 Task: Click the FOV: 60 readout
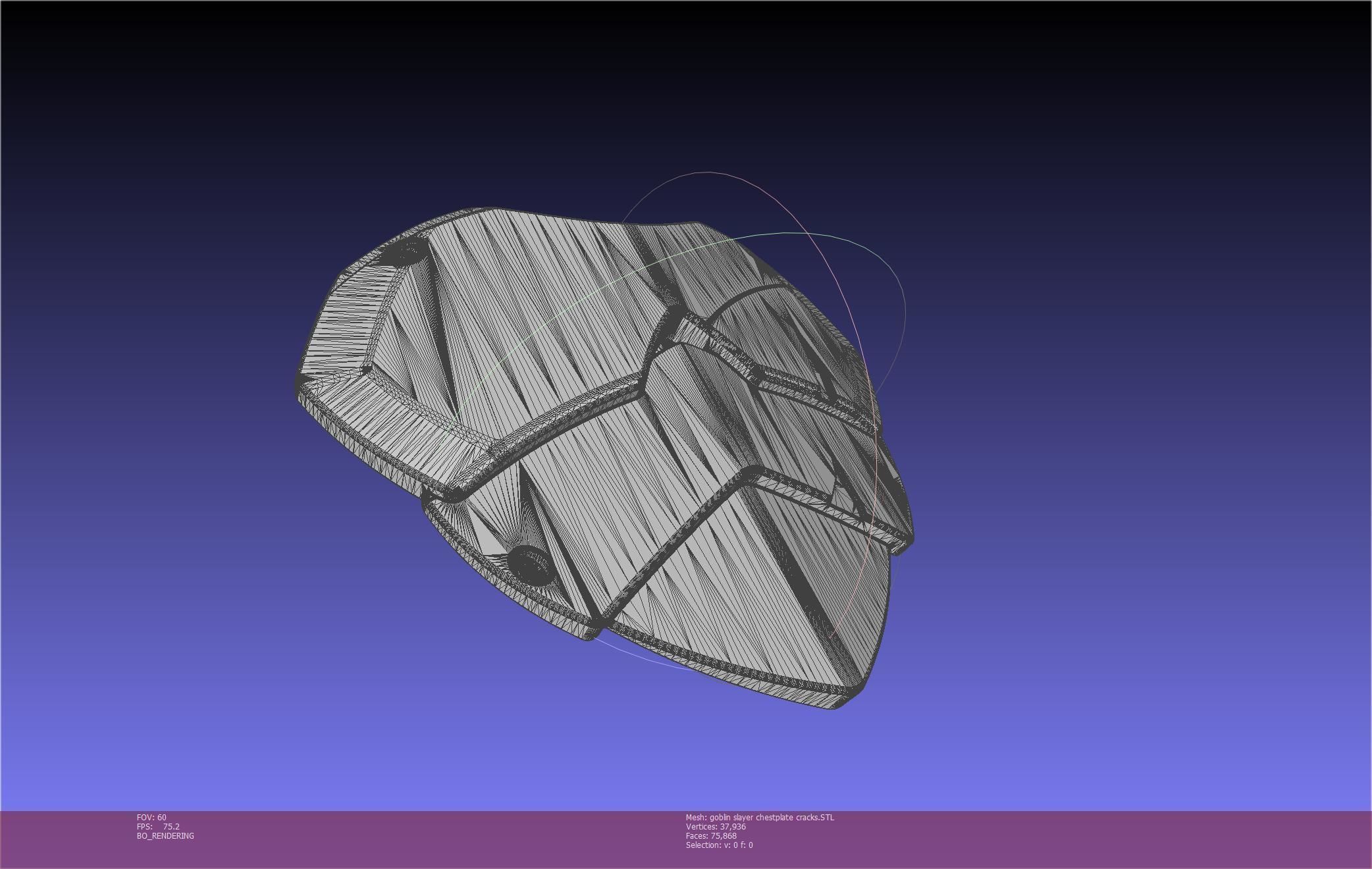[151, 817]
